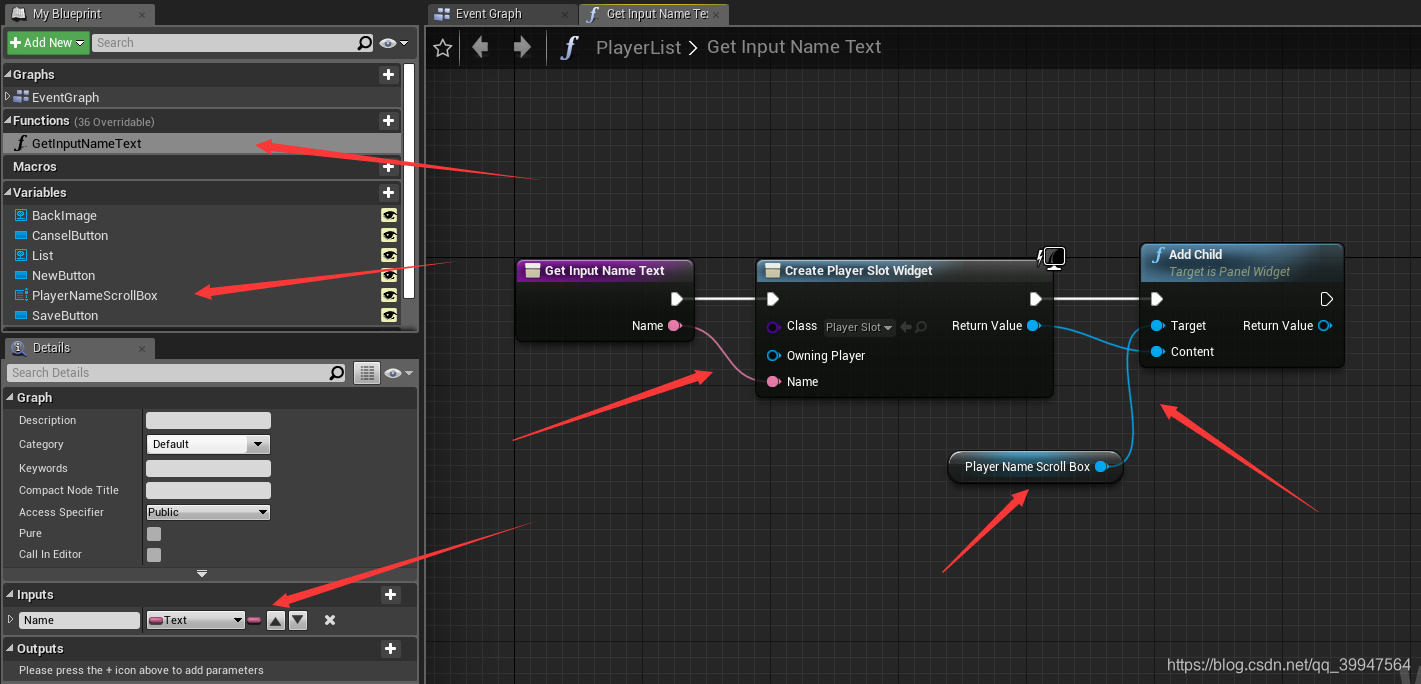Toggle visibility eye for PlayerNameScrollBox variable
The width and height of the screenshot is (1421, 684).
[x=389, y=295]
